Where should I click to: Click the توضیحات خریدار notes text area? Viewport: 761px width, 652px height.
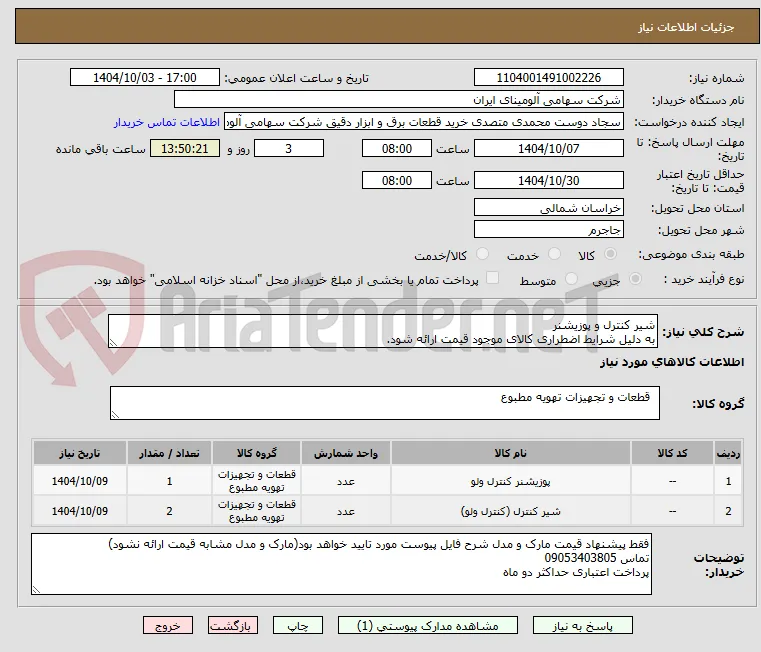[341, 564]
